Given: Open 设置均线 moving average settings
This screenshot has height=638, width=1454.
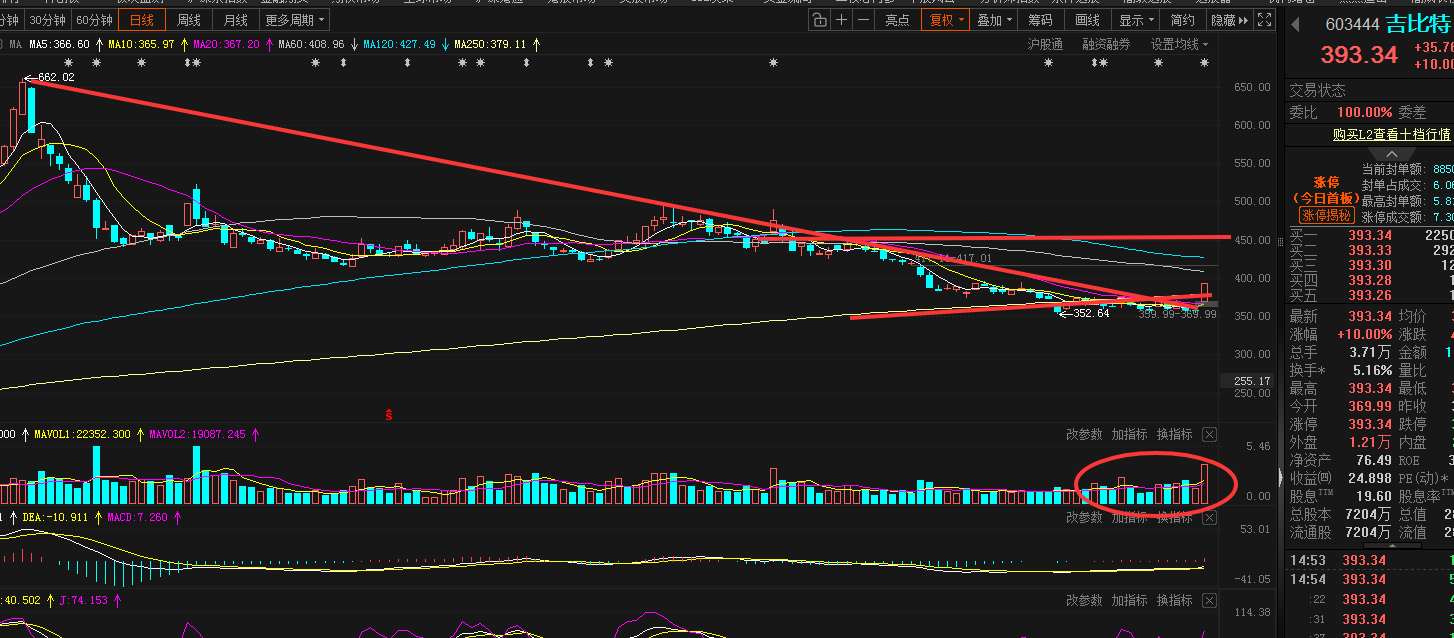Looking at the screenshot, I should tap(1179, 44).
